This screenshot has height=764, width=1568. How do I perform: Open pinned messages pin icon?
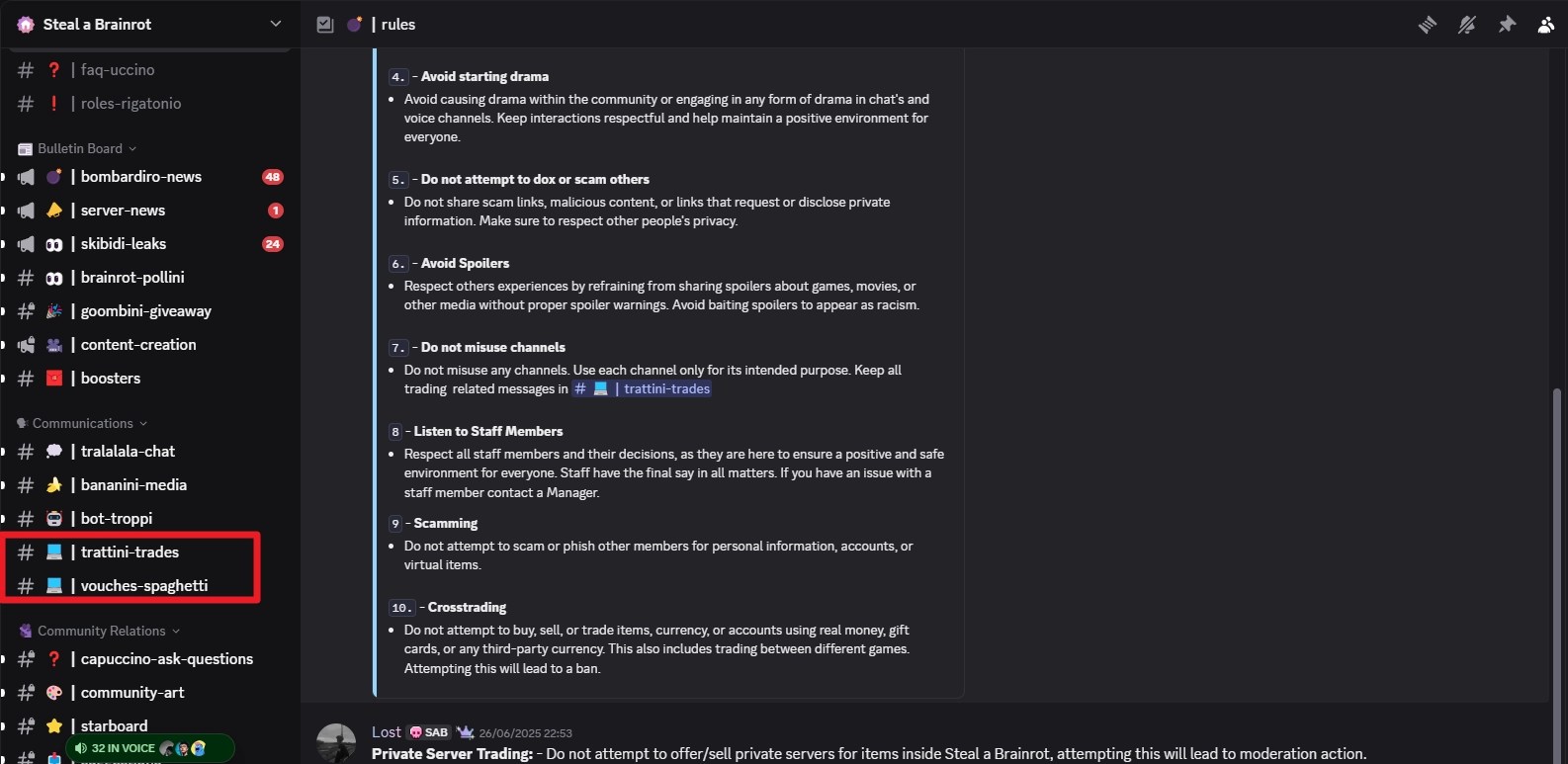point(1507,25)
